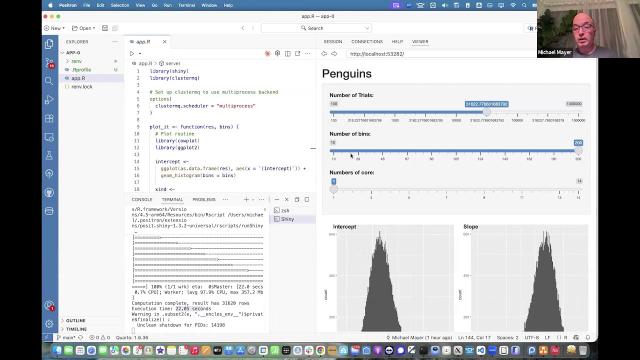Click the Numbers of core slider handle

(x=333, y=189)
